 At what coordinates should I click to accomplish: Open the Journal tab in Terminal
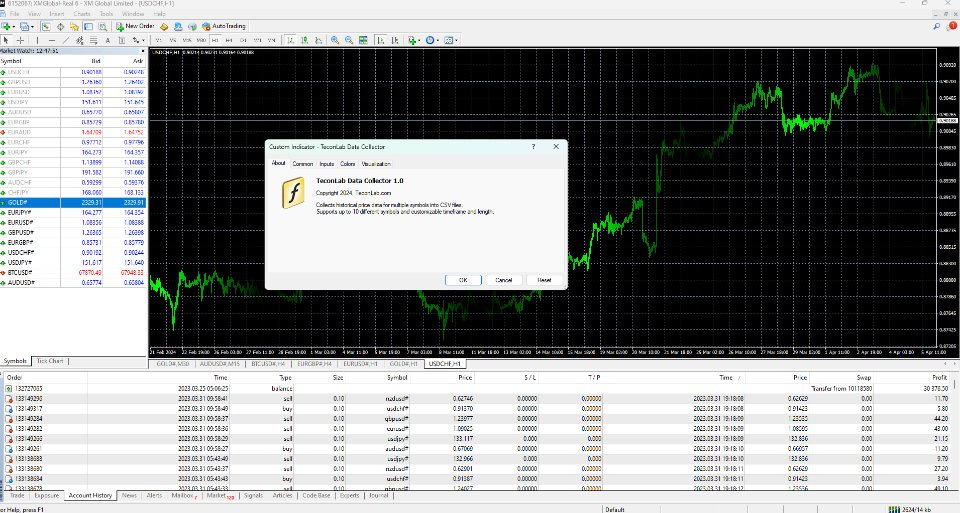click(x=379, y=496)
